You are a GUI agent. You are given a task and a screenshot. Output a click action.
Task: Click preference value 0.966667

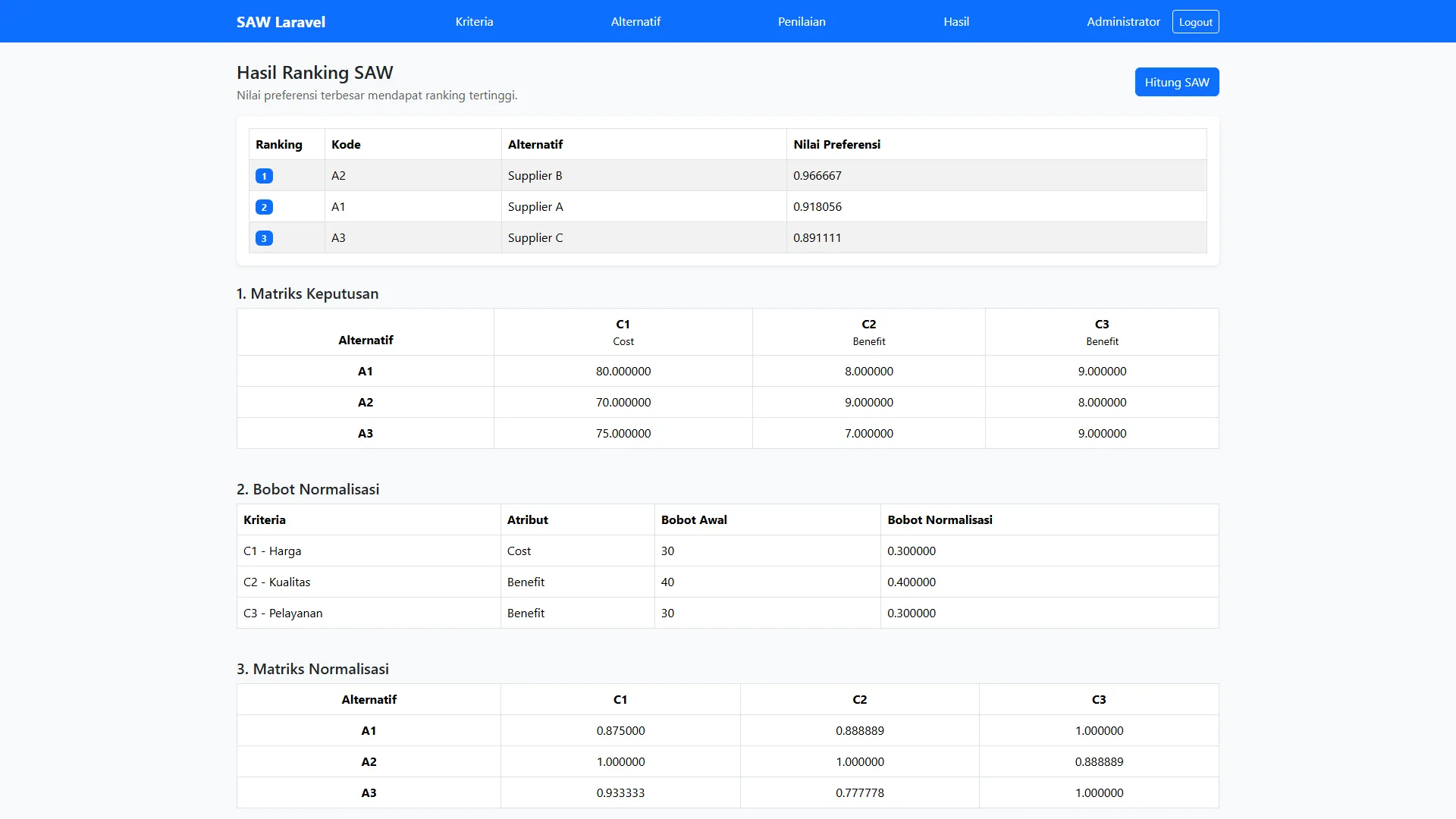(817, 175)
